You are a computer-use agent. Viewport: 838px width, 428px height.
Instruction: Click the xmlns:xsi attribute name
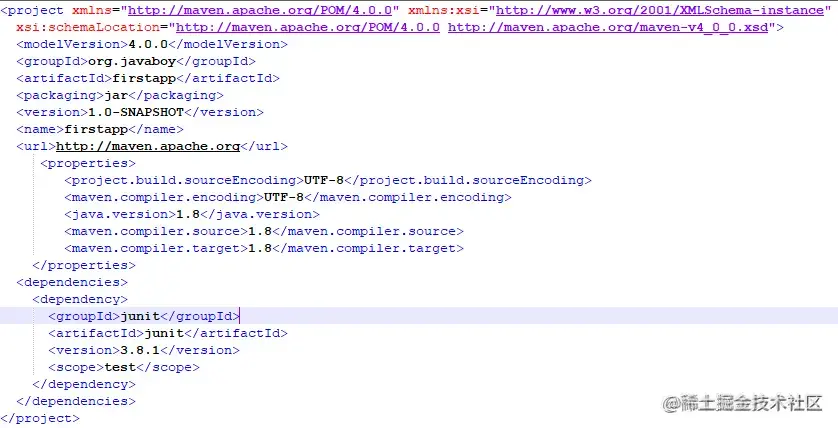click(x=444, y=10)
